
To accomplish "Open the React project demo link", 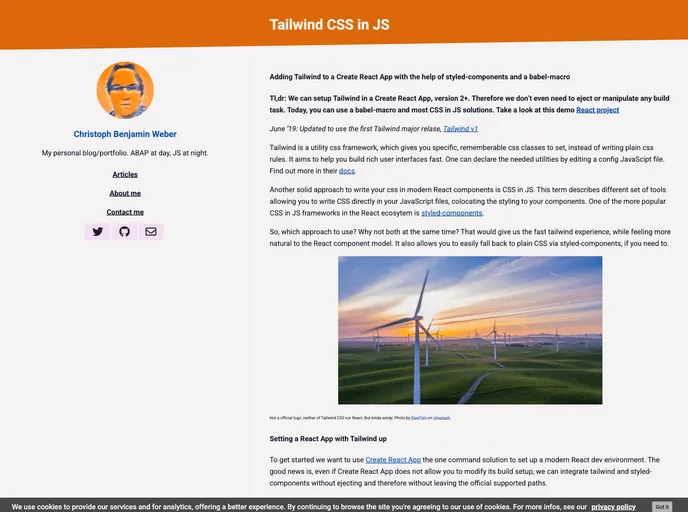I will [597, 110].
